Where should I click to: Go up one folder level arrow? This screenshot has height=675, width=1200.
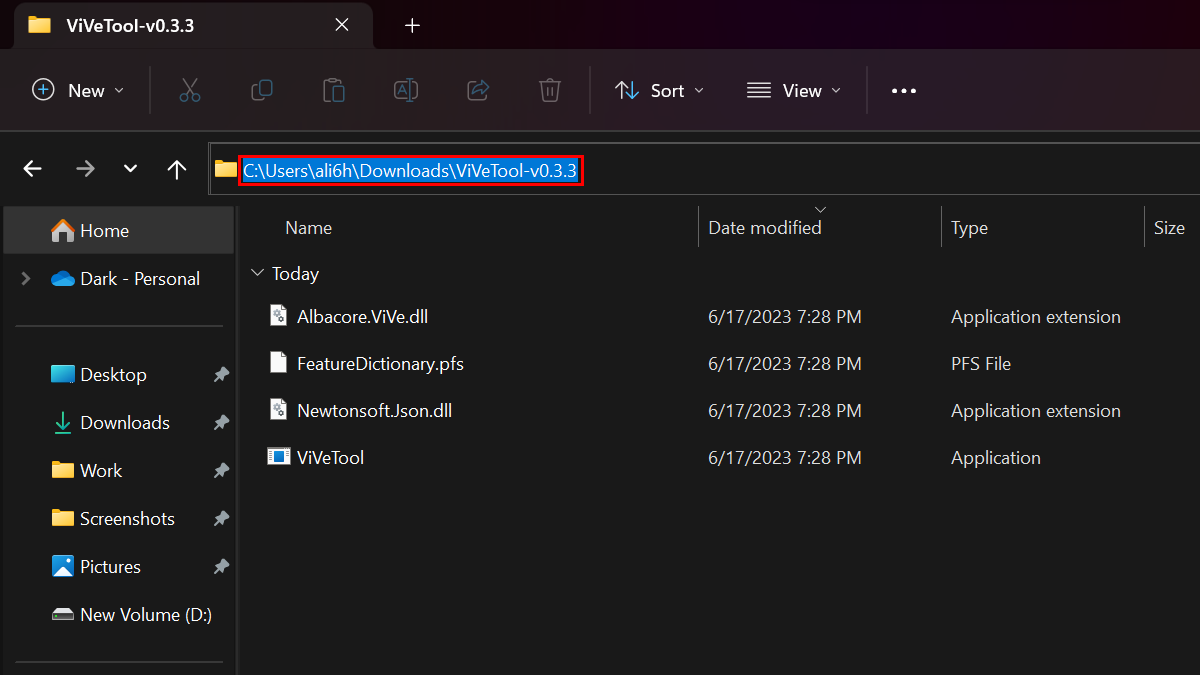177,169
